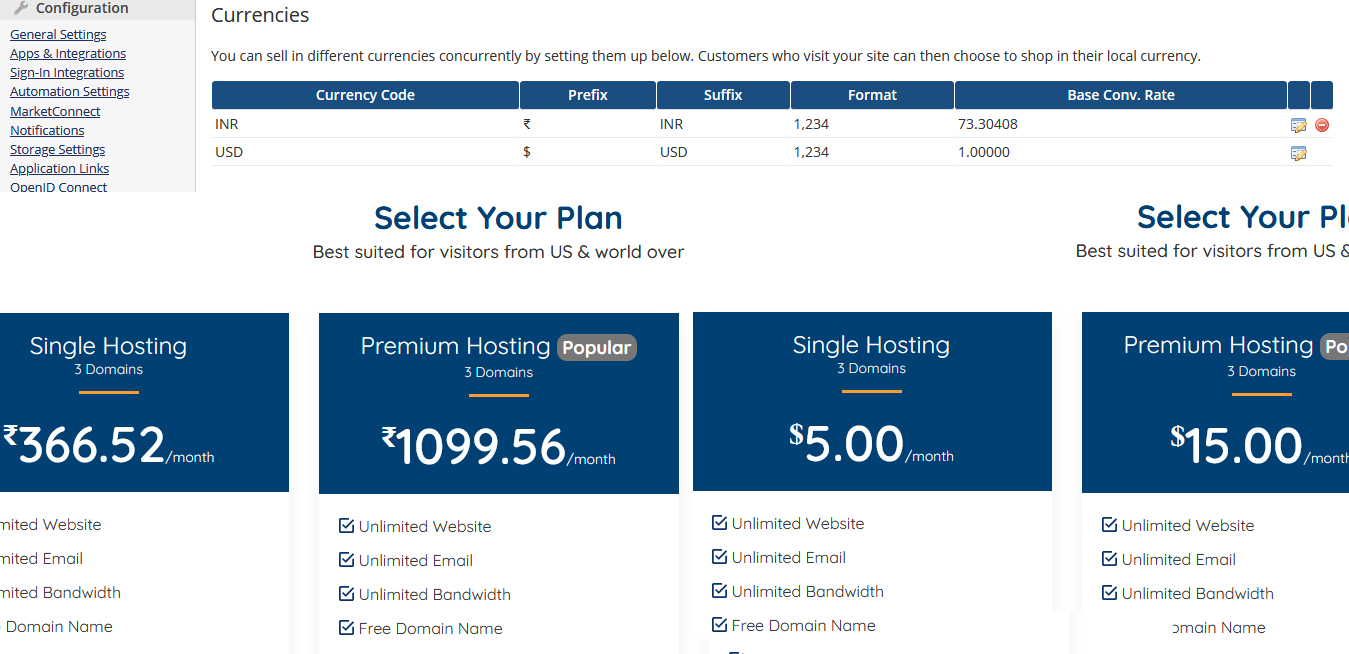Image resolution: width=1349 pixels, height=654 pixels.
Task: Edit the USD currency row
Action: click(x=1298, y=153)
